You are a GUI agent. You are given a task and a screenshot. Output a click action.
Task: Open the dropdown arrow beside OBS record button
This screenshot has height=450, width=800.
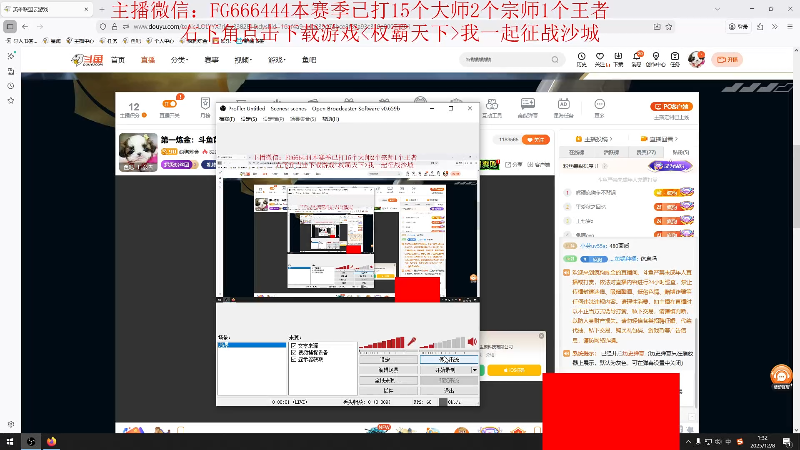(474, 370)
